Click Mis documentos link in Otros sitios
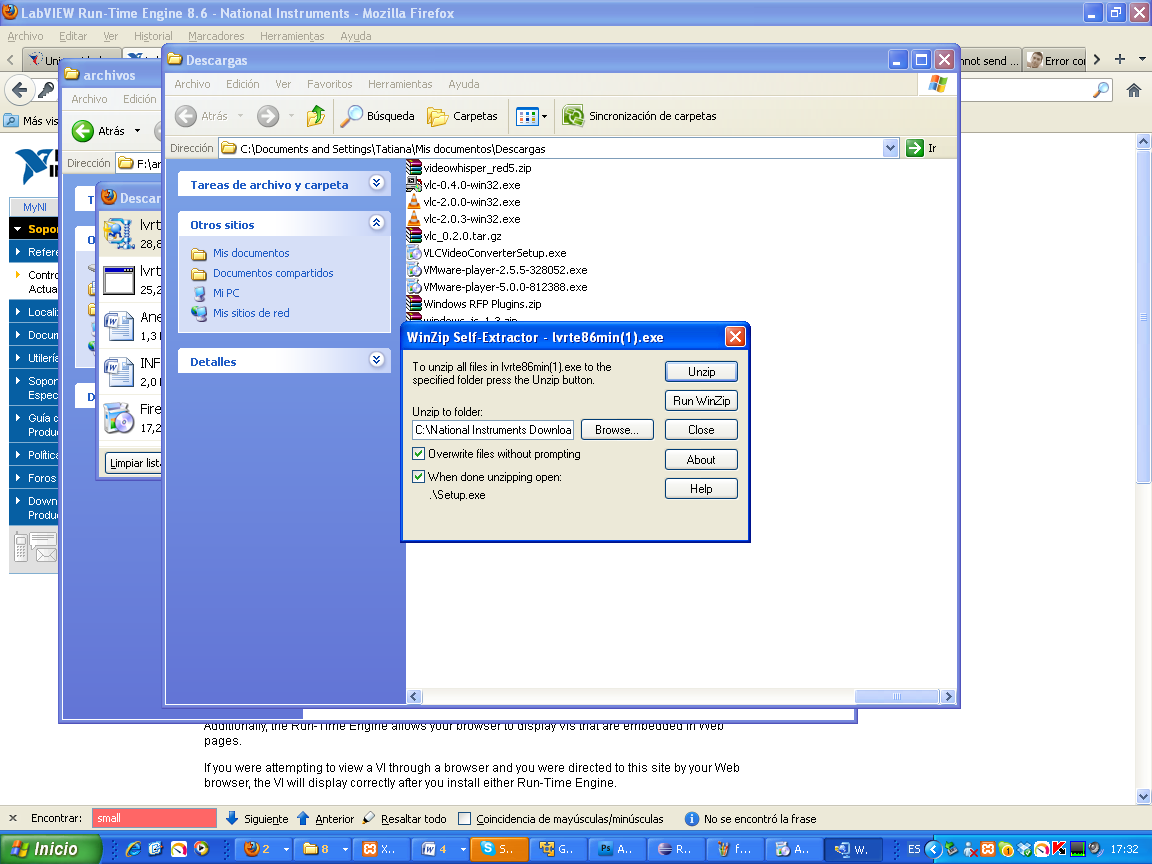The width and height of the screenshot is (1152, 864). tap(251, 253)
